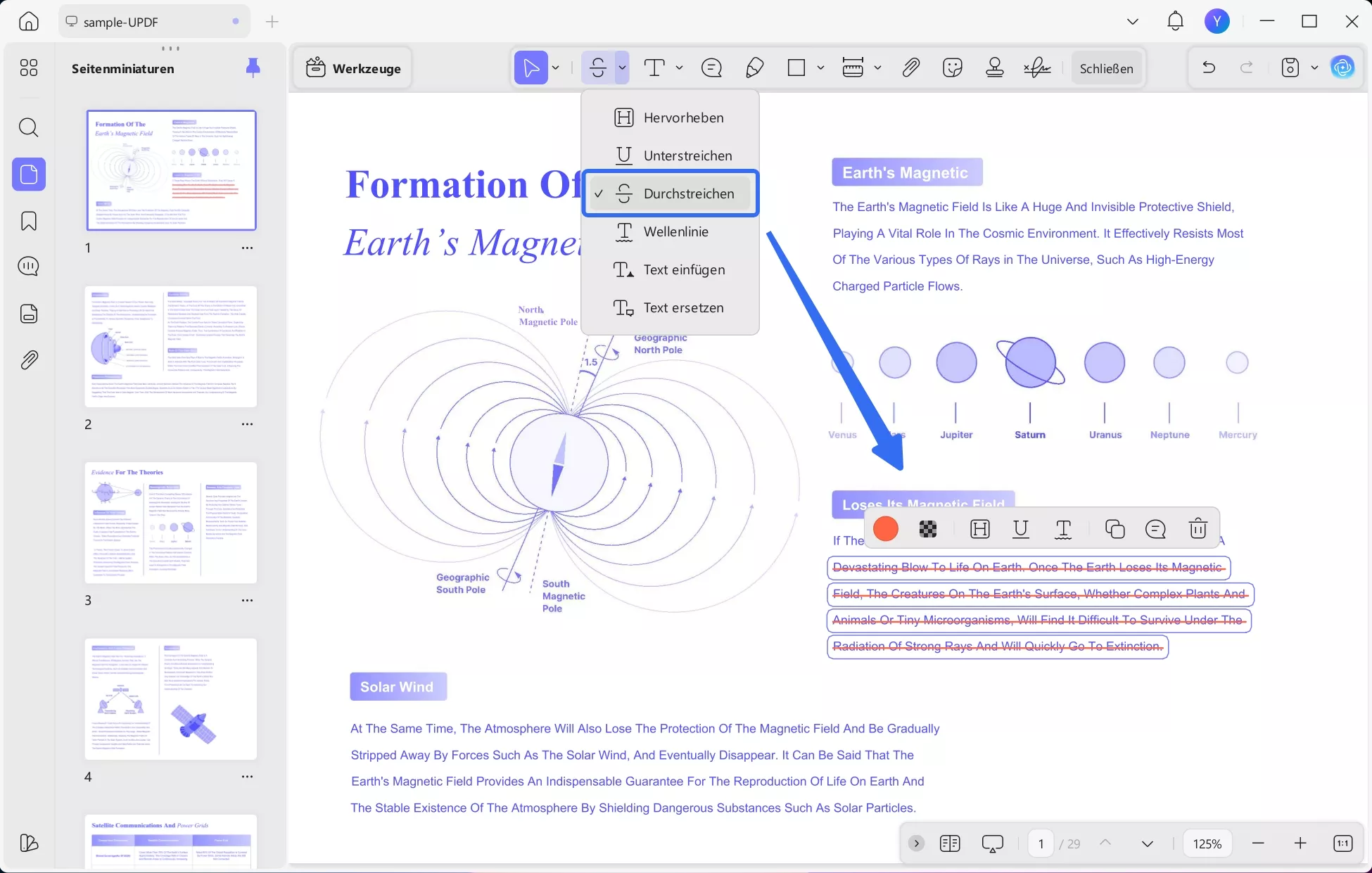The width and height of the screenshot is (1372, 873).
Task: Copy strikethrough text via copy icon
Action: point(1114,528)
